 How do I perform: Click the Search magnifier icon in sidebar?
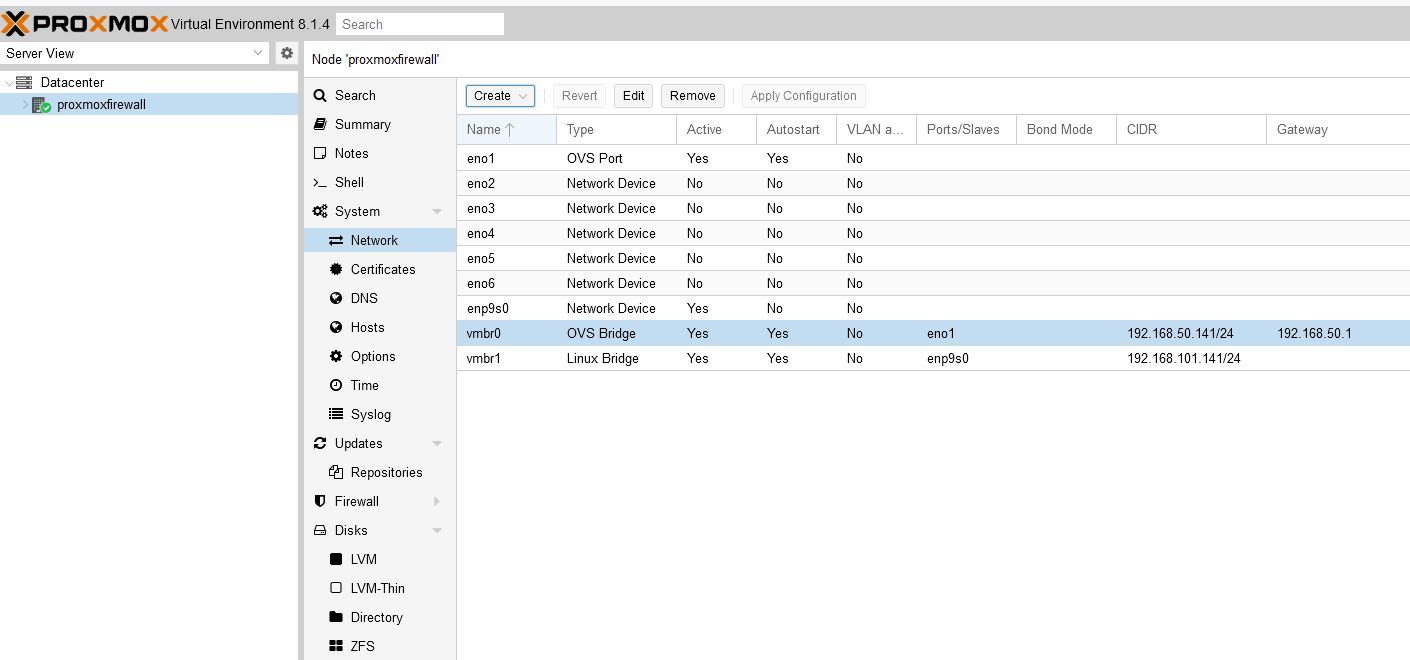pos(320,95)
